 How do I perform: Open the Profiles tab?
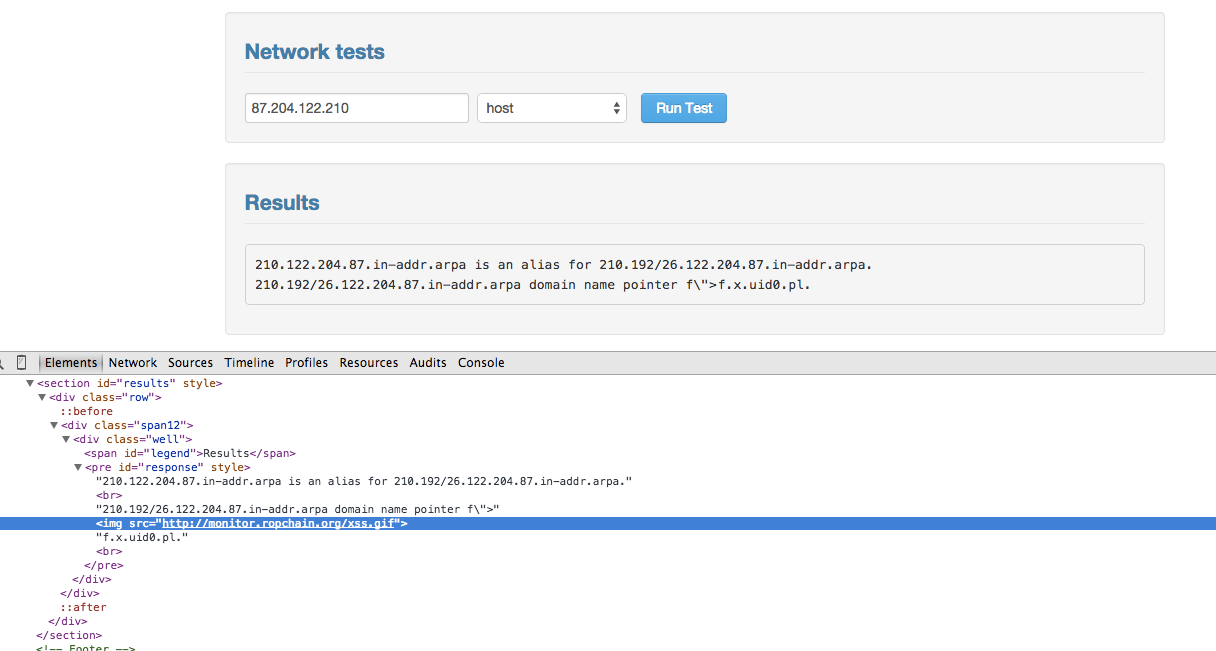click(306, 363)
